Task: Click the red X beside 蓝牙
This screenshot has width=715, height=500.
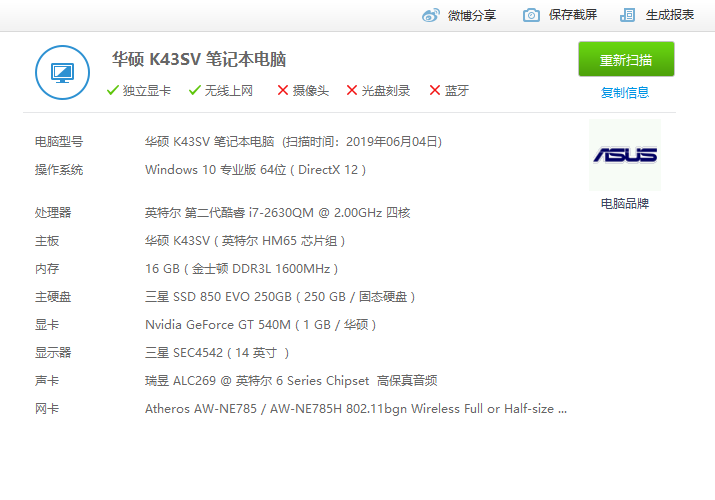Action: pyautogui.click(x=435, y=90)
